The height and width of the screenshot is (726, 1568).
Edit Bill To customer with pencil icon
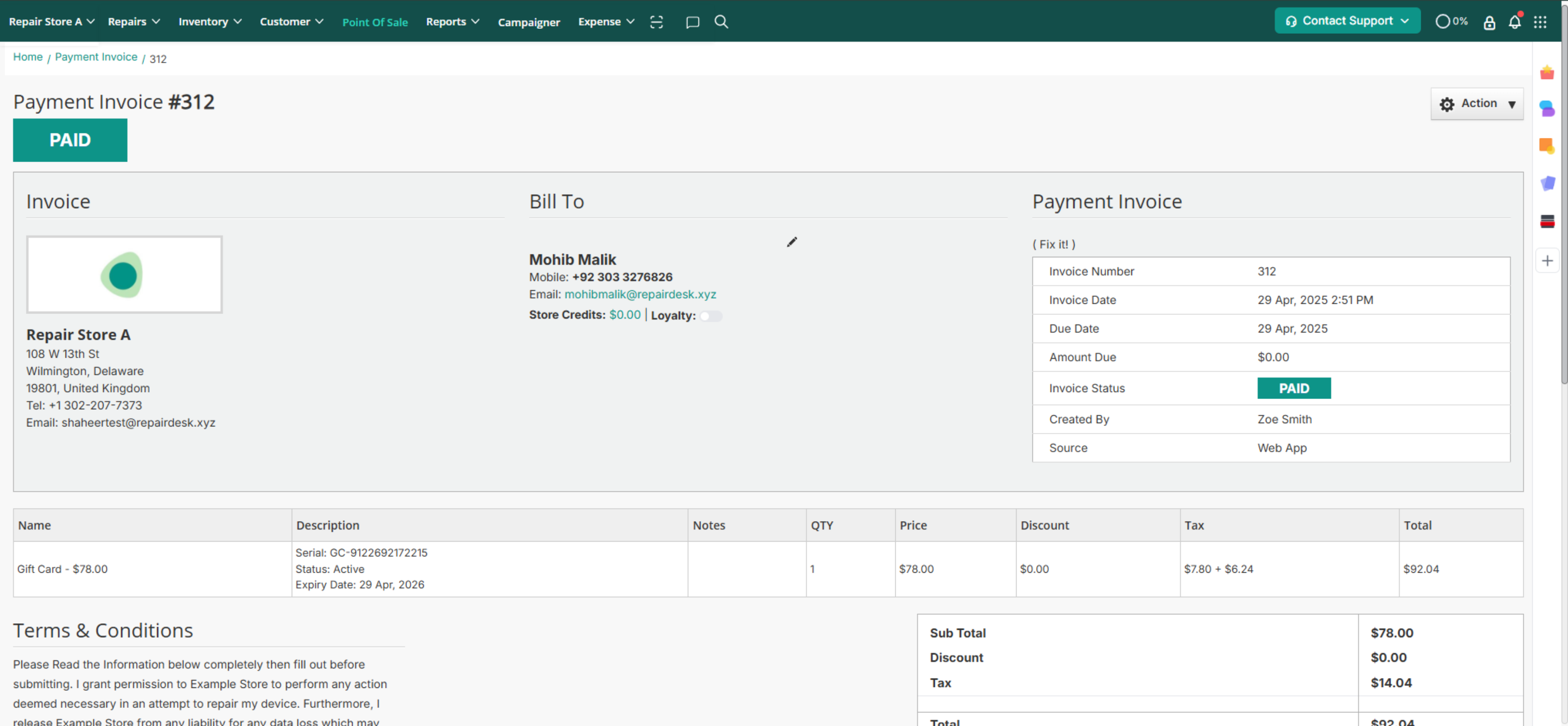pos(791,242)
